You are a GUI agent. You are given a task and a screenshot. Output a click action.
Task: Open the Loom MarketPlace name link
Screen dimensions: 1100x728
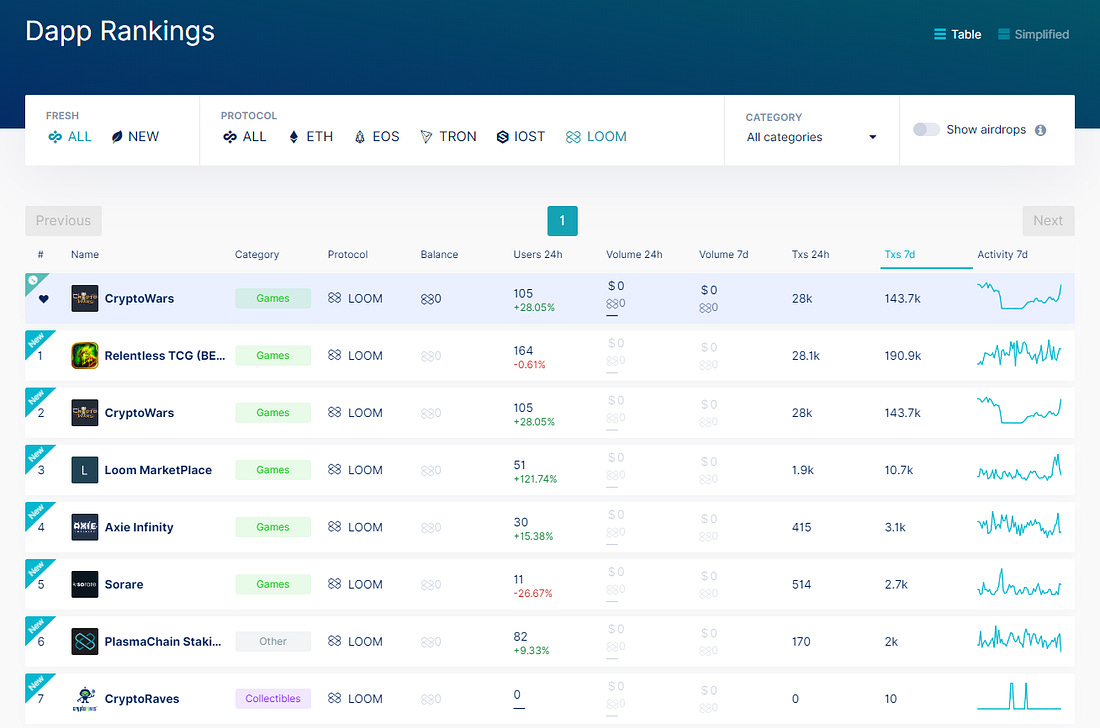[x=158, y=470]
